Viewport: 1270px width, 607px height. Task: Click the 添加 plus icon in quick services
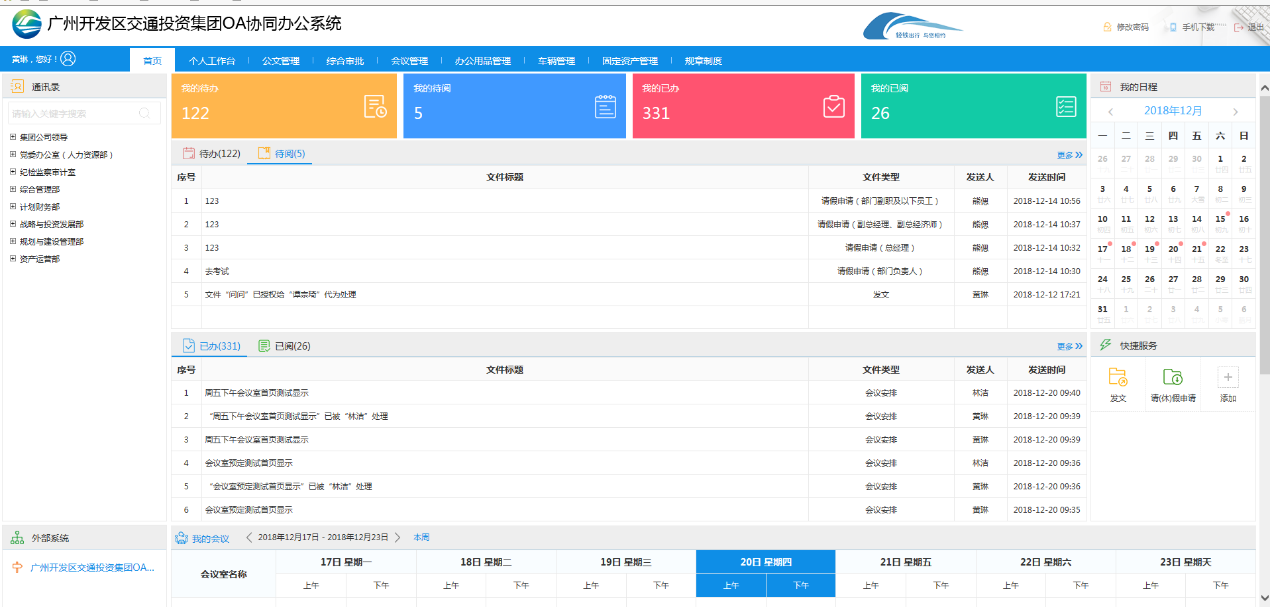tap(1228, 377)
